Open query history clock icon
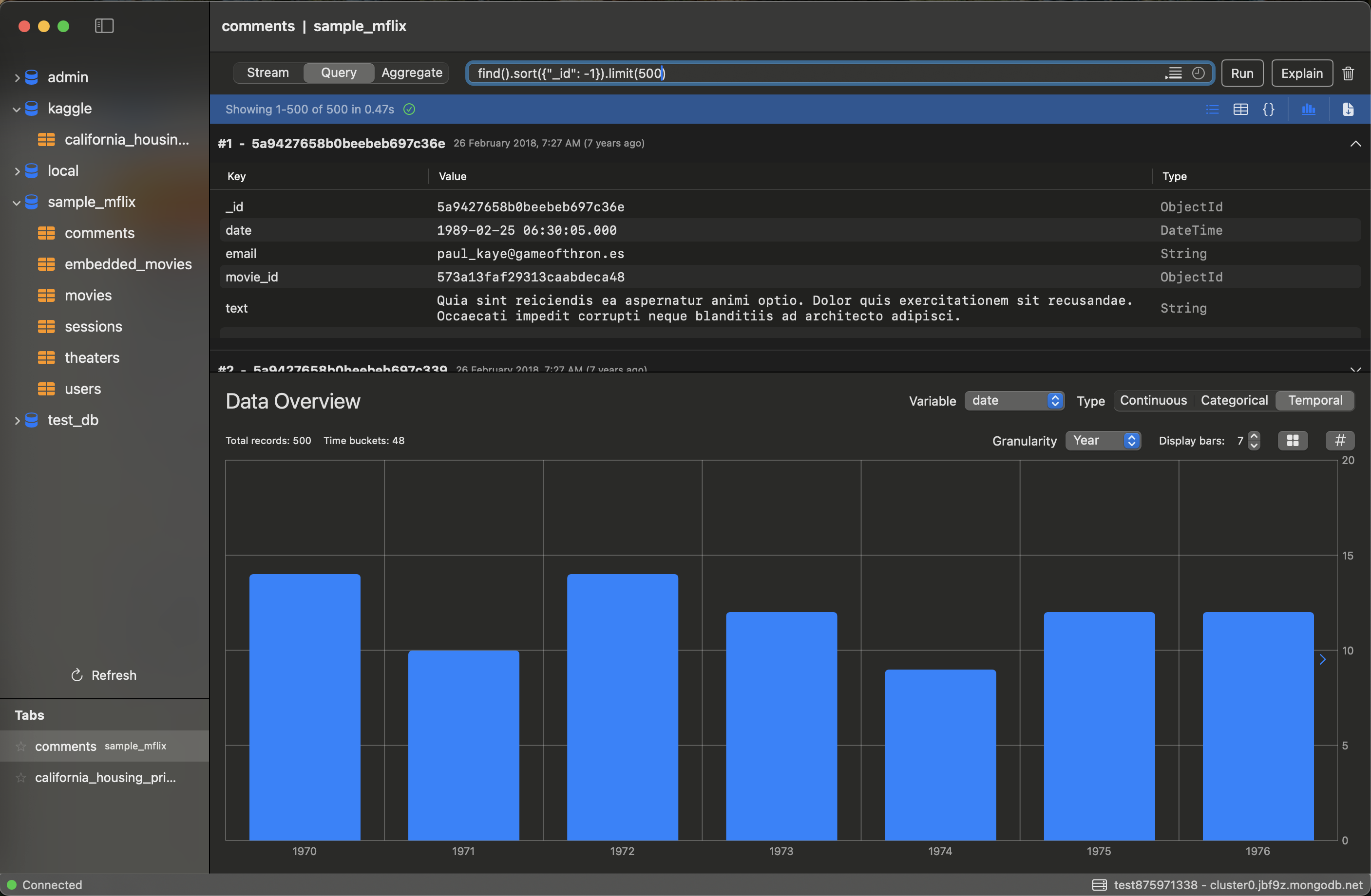 (x=1198, y=73)
